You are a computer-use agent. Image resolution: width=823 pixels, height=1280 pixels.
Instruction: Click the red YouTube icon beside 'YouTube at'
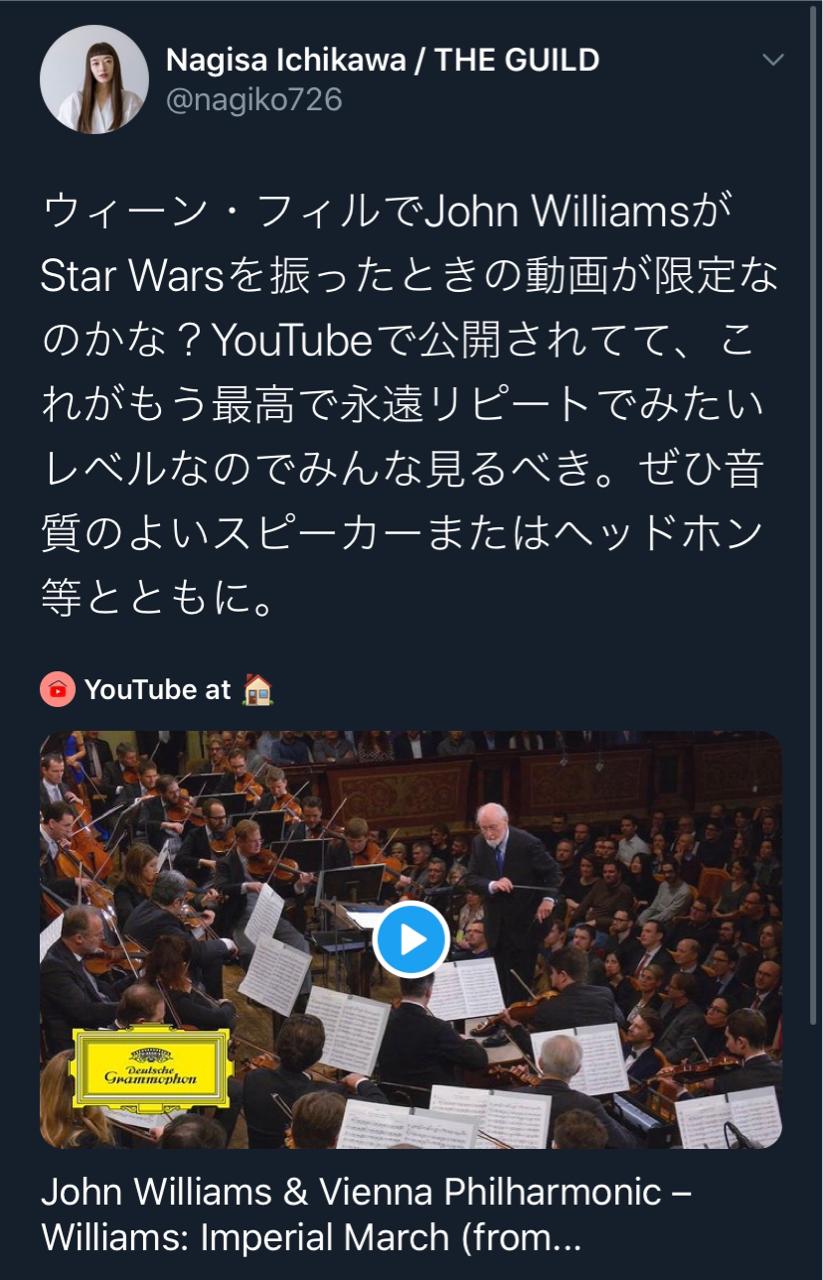coord(58,690)
